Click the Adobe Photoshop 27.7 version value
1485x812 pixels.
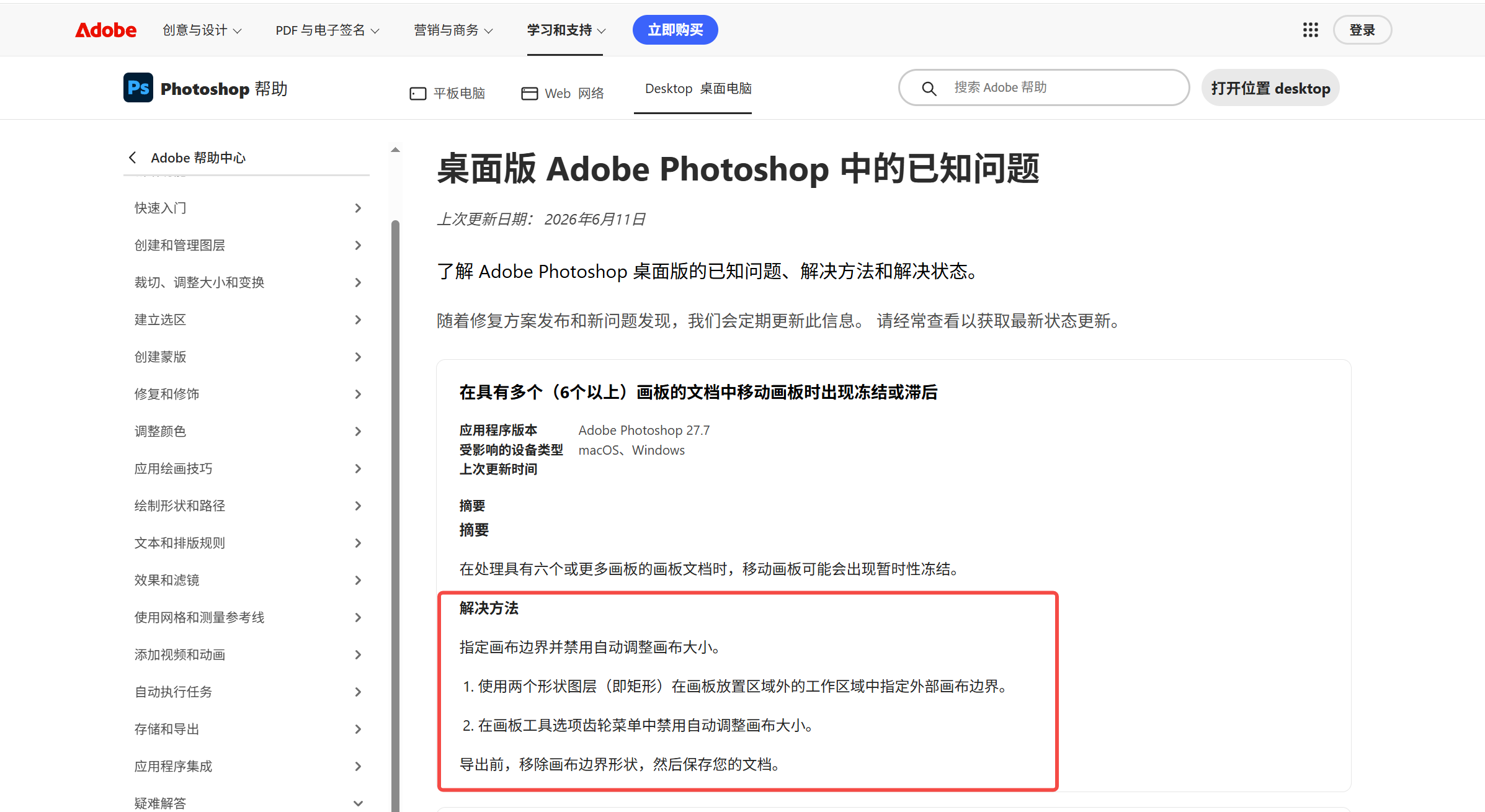pyautogui.click(x=644, y=430)
